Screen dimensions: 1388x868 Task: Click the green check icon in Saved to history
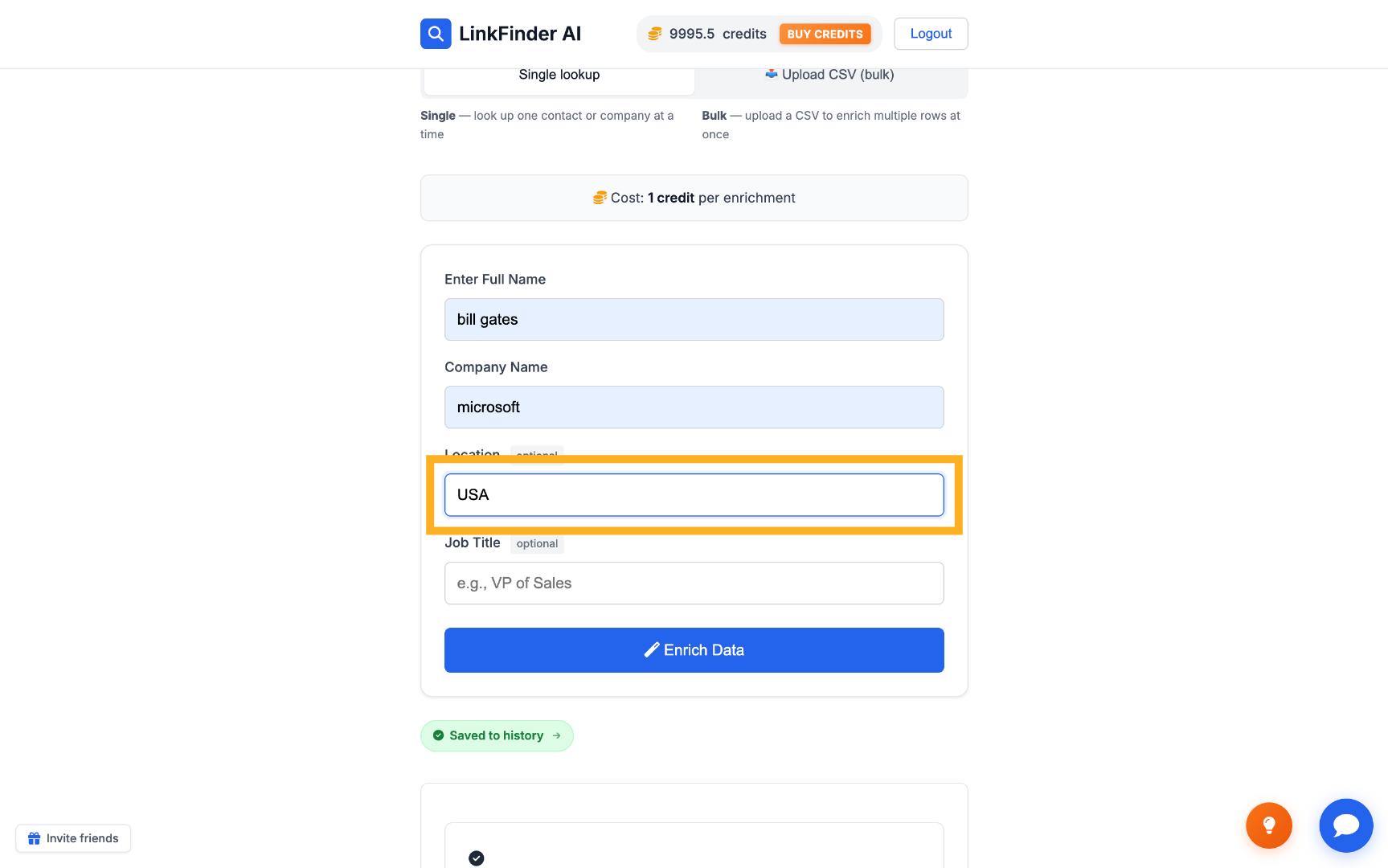[x=438, y=735]
